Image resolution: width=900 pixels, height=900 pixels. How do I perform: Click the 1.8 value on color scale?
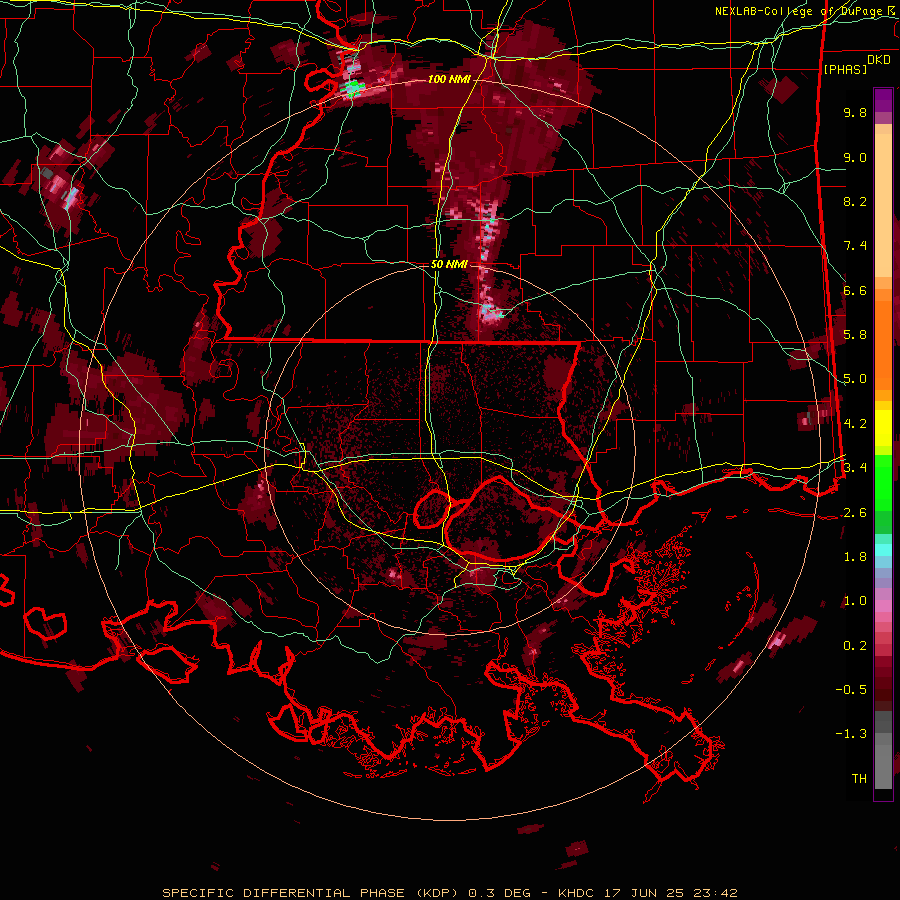click(855, 557)
